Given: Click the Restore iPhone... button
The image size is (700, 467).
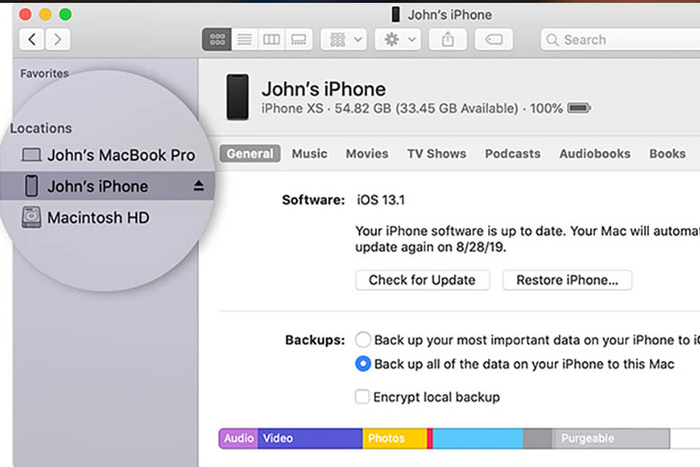Looking at the screenshot, I should point(566,280).
